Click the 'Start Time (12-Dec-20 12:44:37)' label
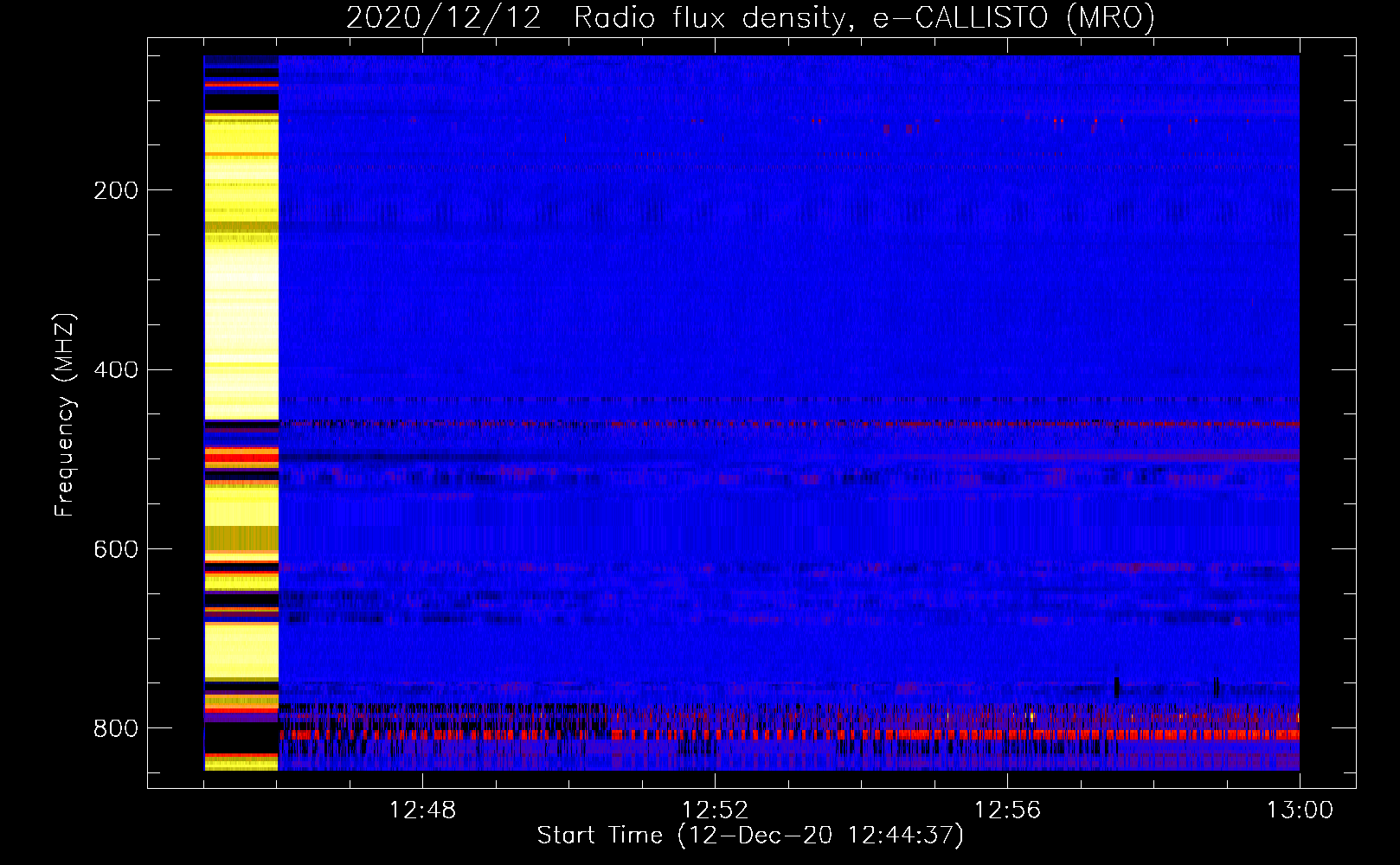This screenshot has height=865, width=1400. point(750,836)
